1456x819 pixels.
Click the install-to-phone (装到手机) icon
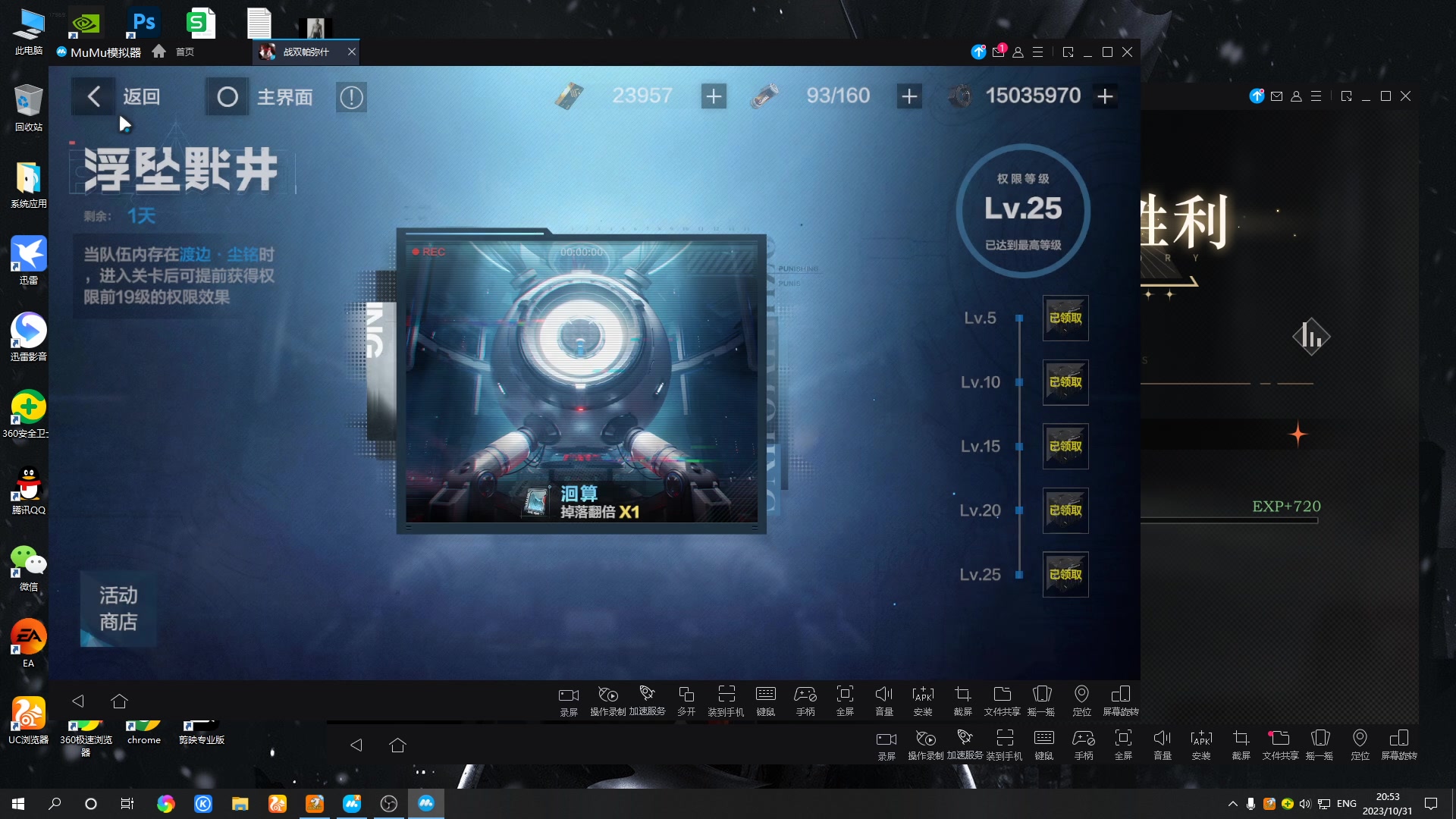coord(726,699)
